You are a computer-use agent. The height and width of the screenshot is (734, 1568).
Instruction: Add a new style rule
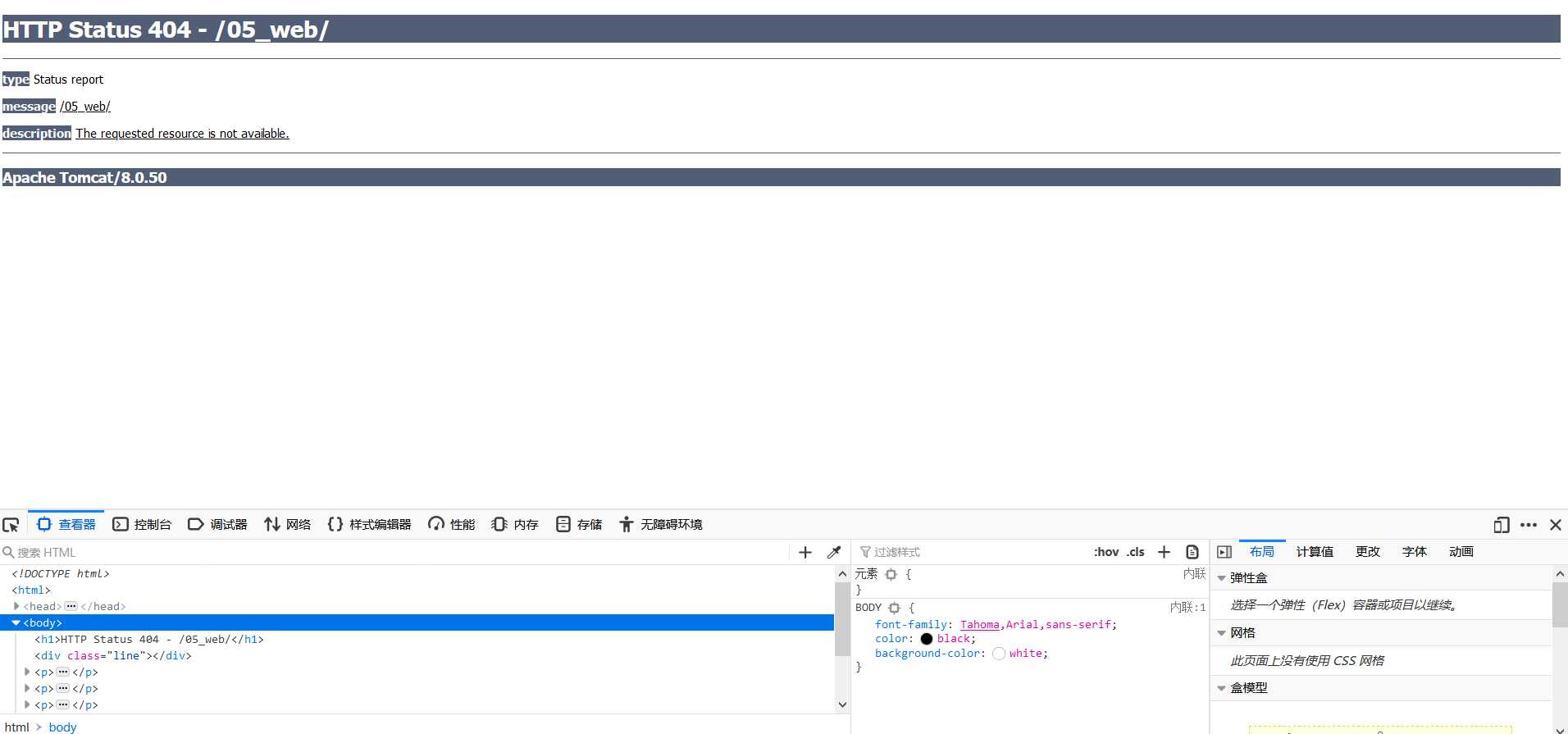1164,553
